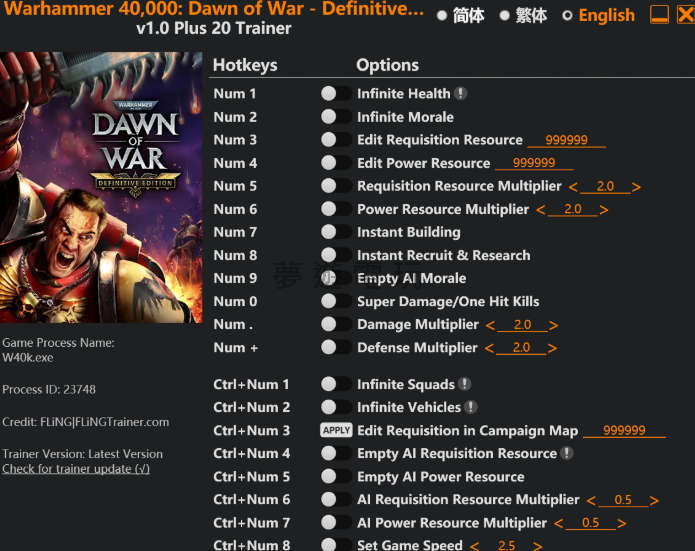Viewport: 695px width, 551px height.
Task: Increase Damage Multiplier with right arrow
Action: point(553,325)
